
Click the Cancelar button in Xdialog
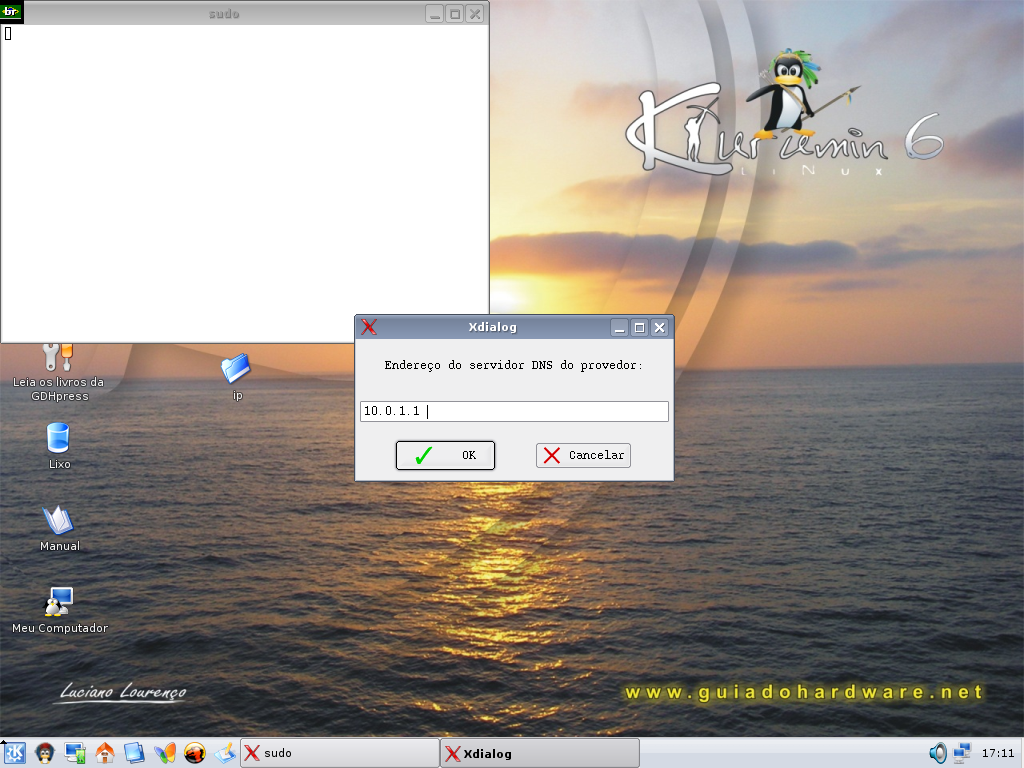(x=583, y=455)
